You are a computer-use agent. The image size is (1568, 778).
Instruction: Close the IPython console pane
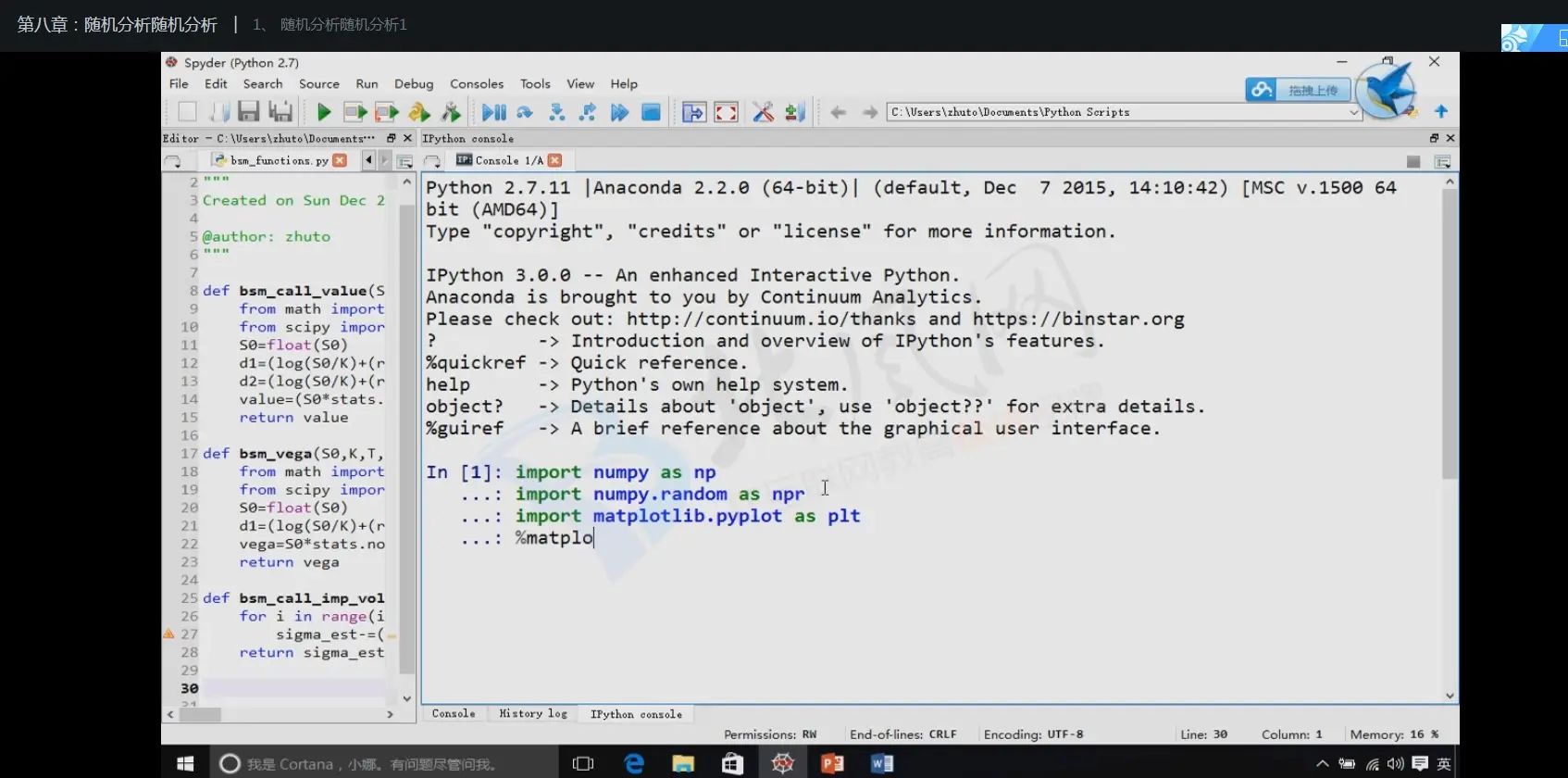[x=1450, y=138]
